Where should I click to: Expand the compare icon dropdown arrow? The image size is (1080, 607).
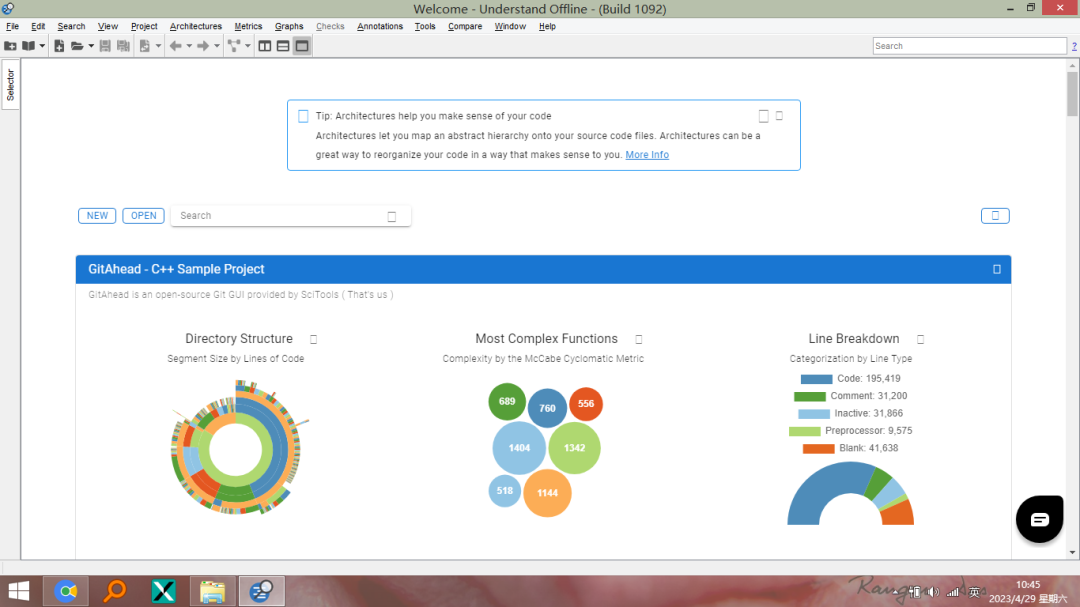(x=158, y=46)
